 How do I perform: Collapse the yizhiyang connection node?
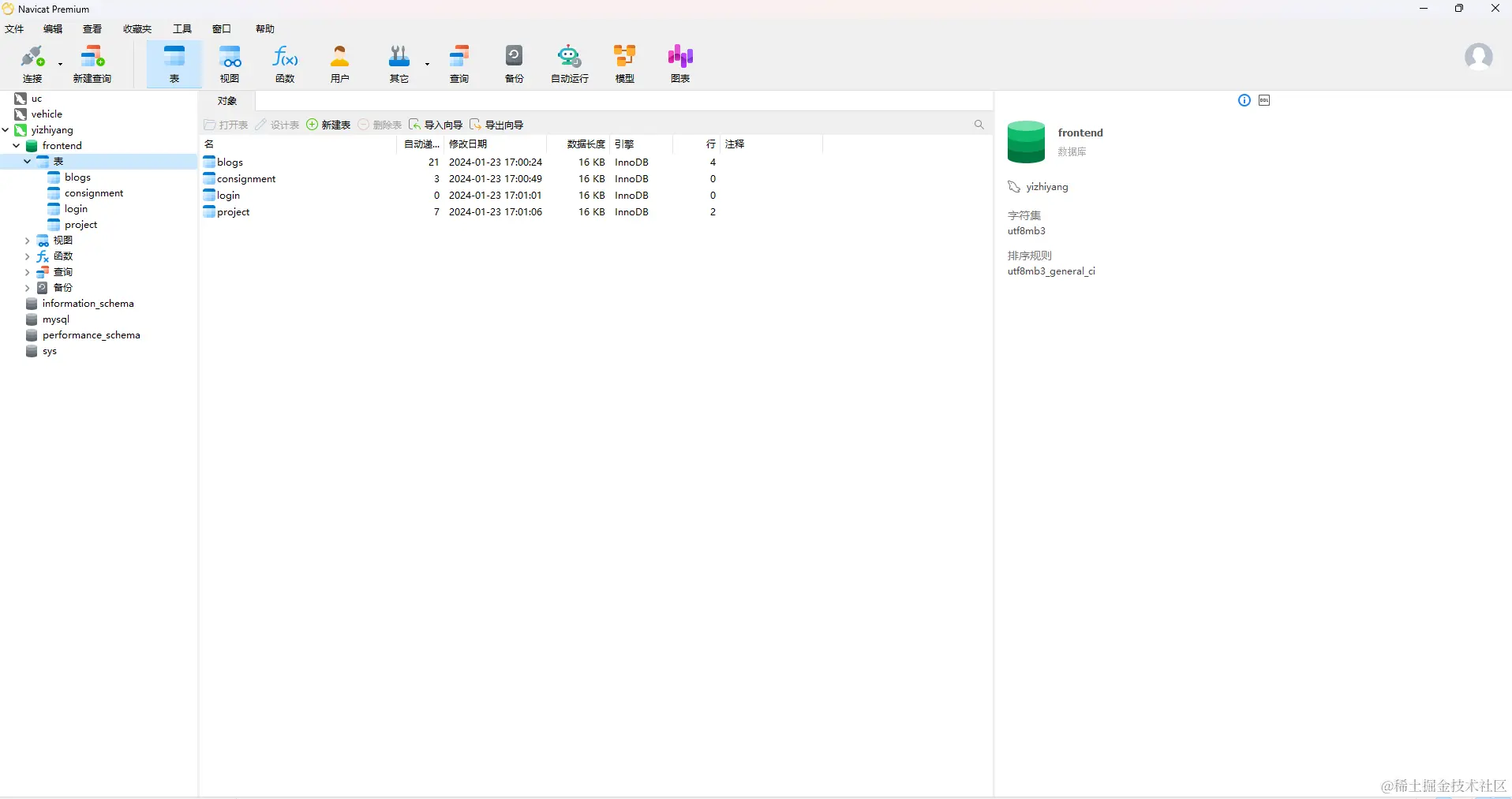[x=6, y=130]
